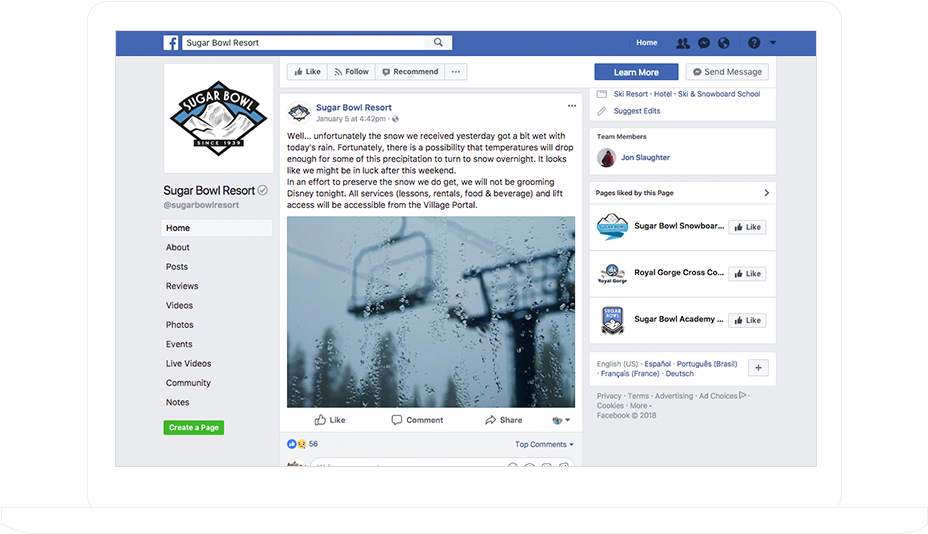Expand Pages liked by this Page chevron

pyautogui.click(x=766, y=193)
